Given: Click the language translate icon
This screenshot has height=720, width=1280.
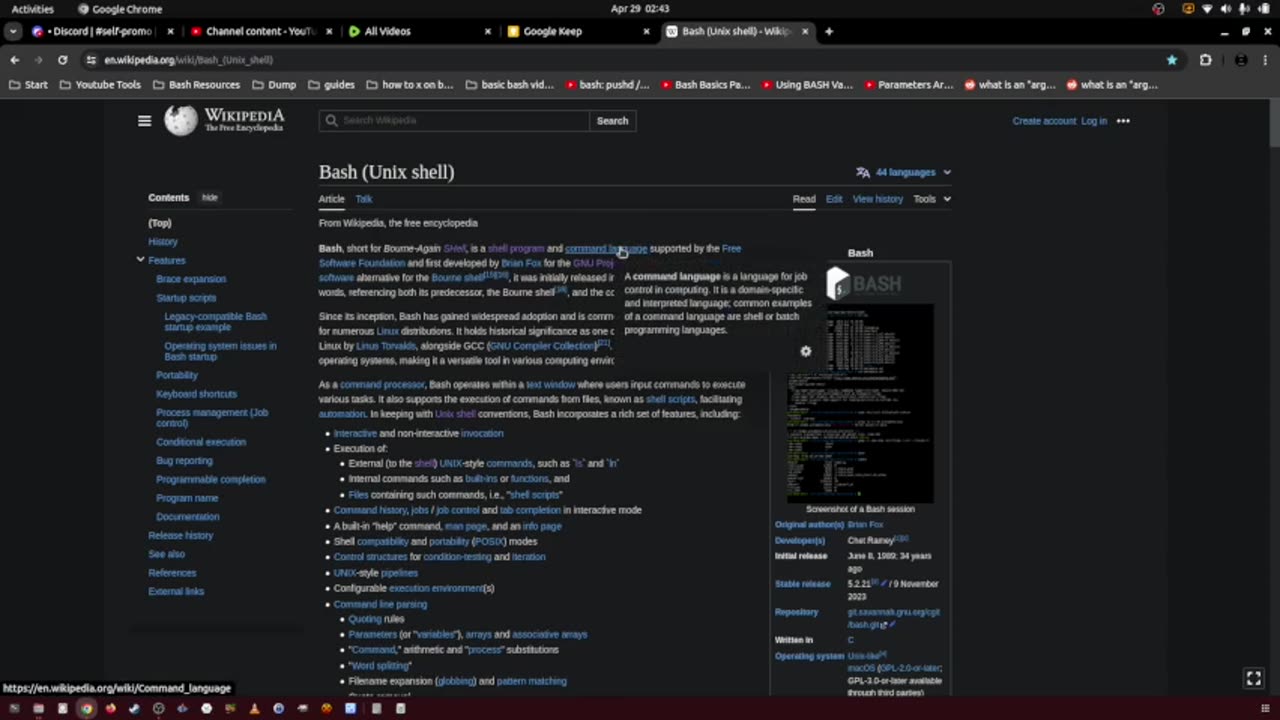Looking at the screenshot, I should [863, 172].
